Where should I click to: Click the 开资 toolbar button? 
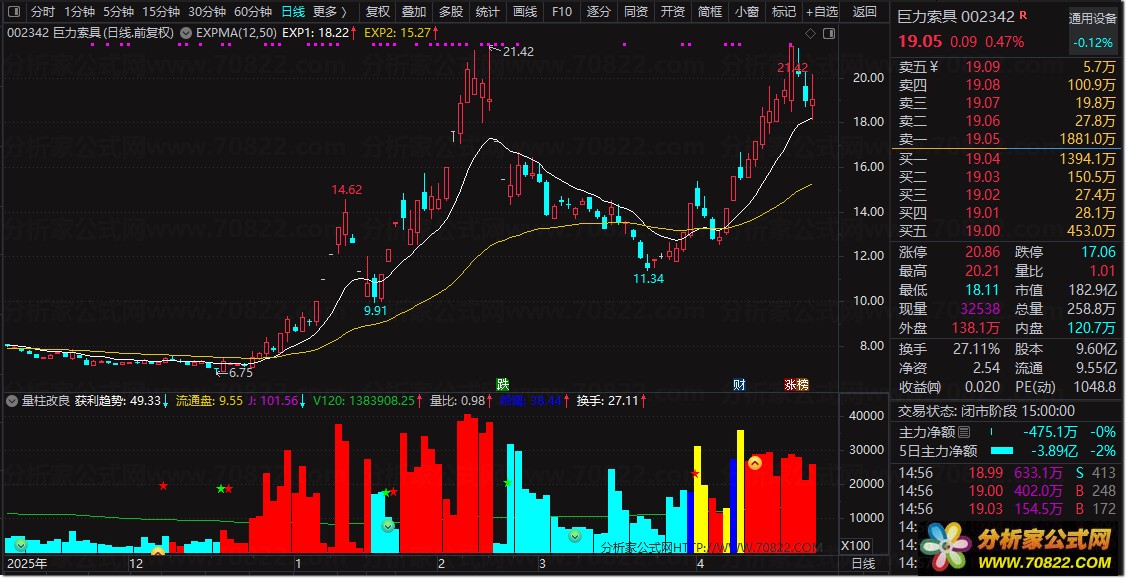tap(673, 12)
